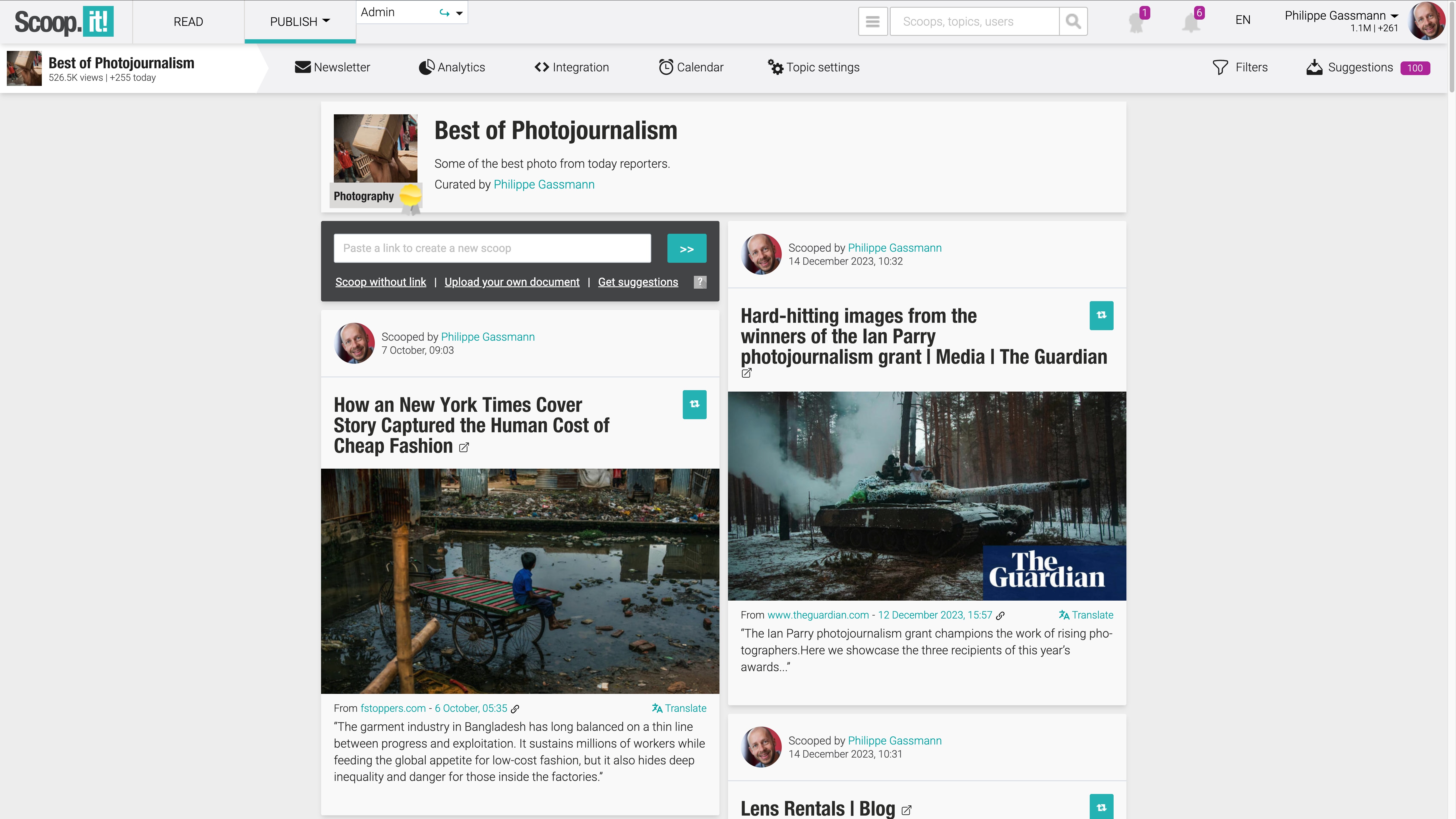Click the rescoop icon on Guardian post

pos(1101,315)
